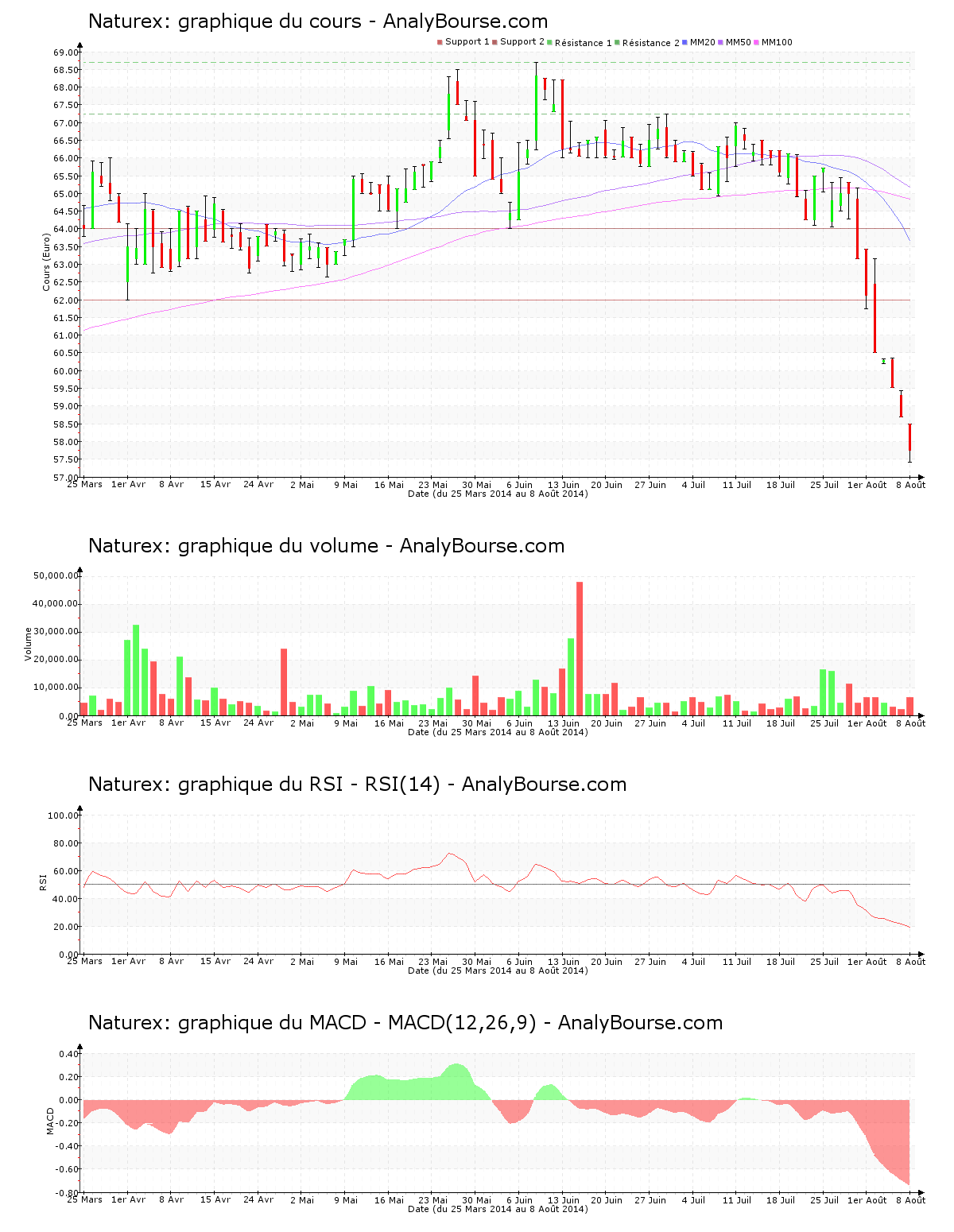Click the 20.00 RSI axis value
Image resolution: width=954 pixels, height=1232 pixels.
click(66, 927)
